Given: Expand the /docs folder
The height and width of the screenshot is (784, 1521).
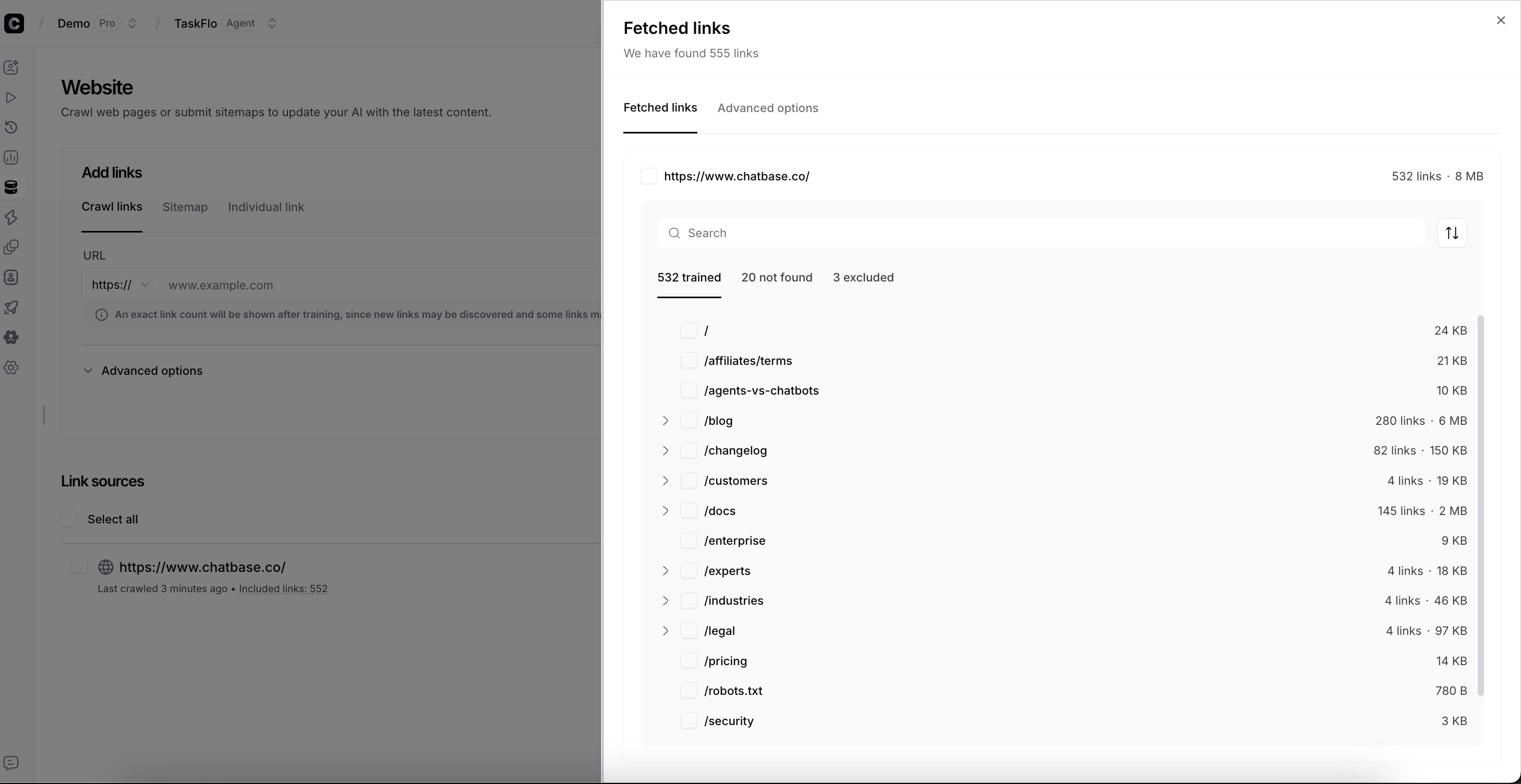Looking at the screenshot, I should (666, 511).
